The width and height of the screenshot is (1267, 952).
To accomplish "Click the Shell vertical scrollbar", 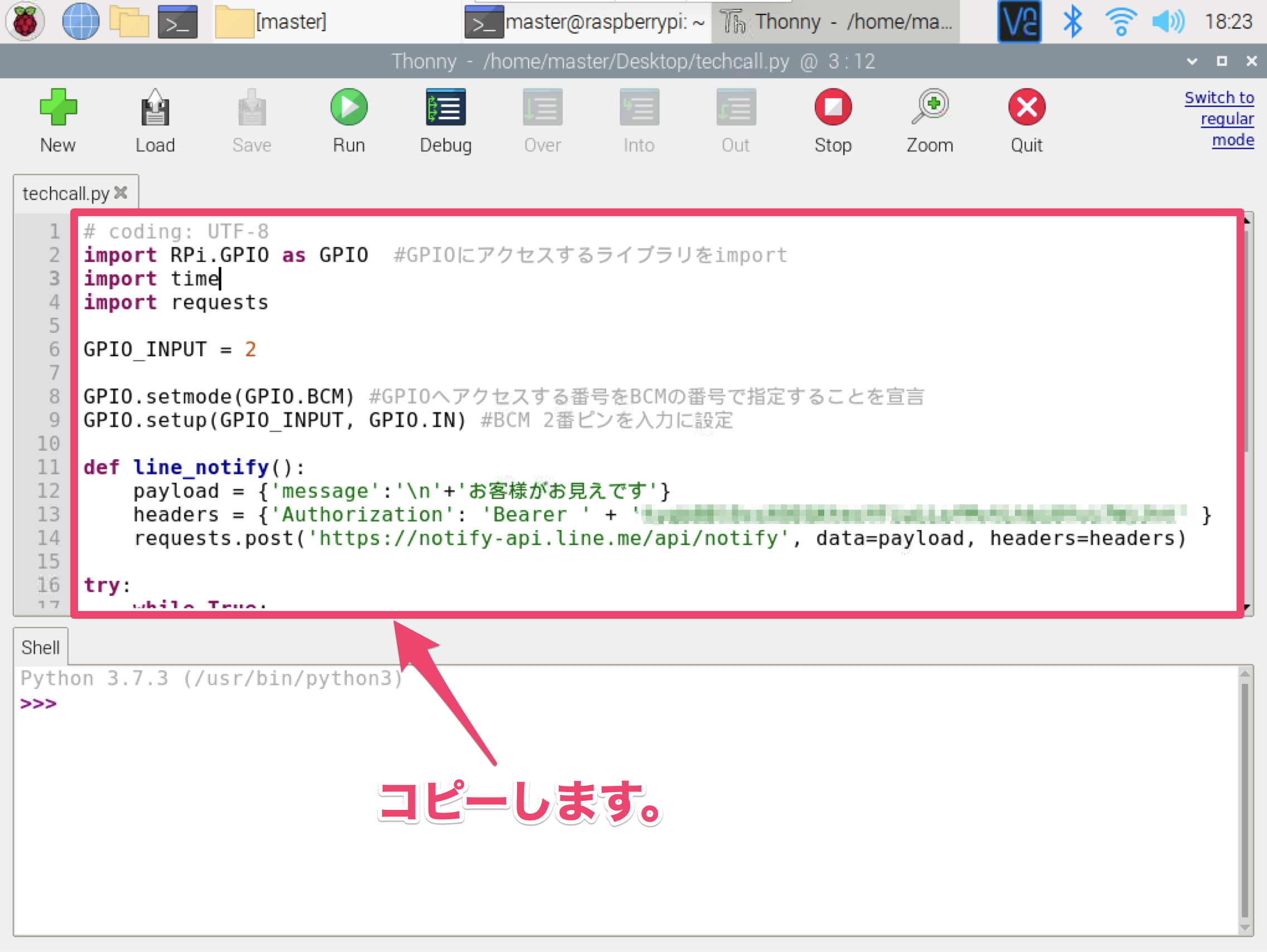I will click(1244, 802).
